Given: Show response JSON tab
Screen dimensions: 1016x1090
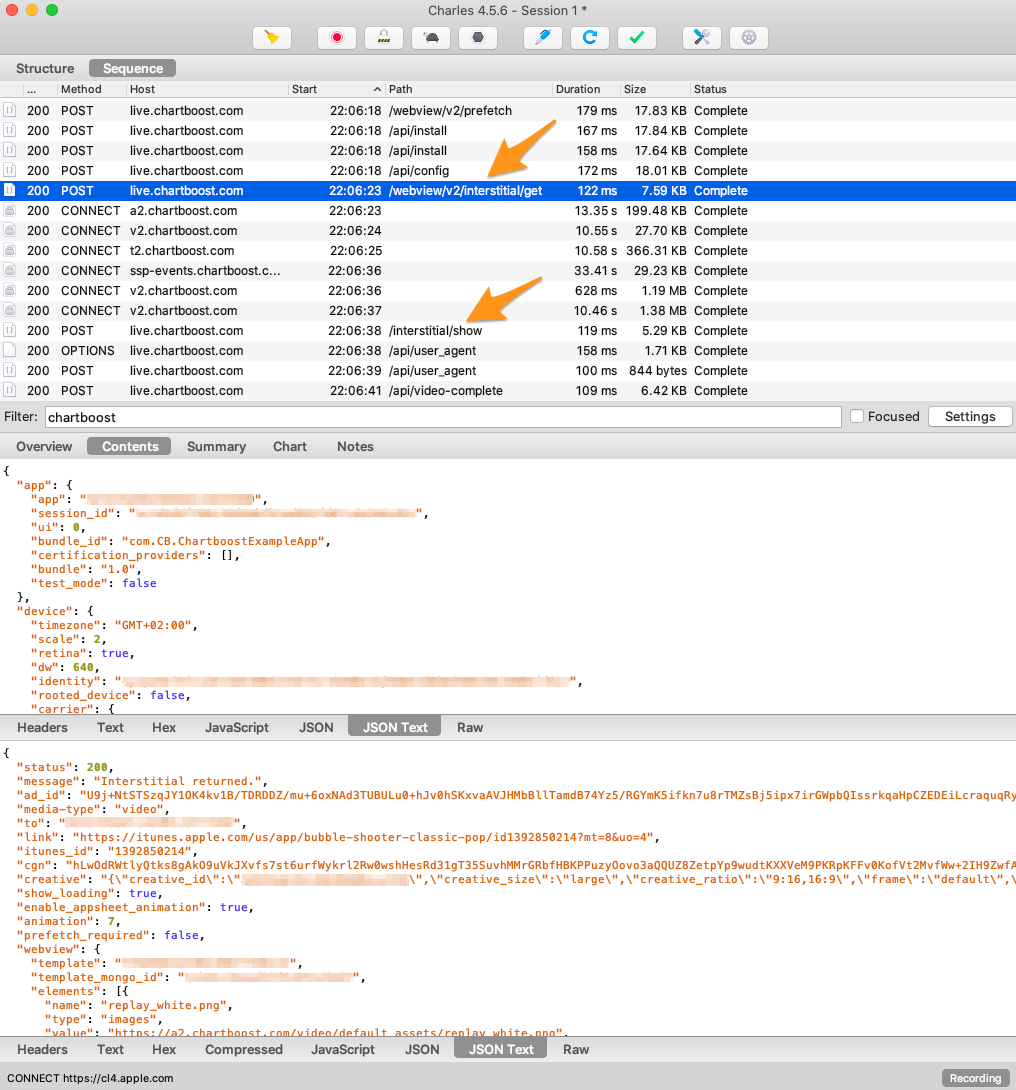Looking at the screenshot, I should tap(422, 1049).
